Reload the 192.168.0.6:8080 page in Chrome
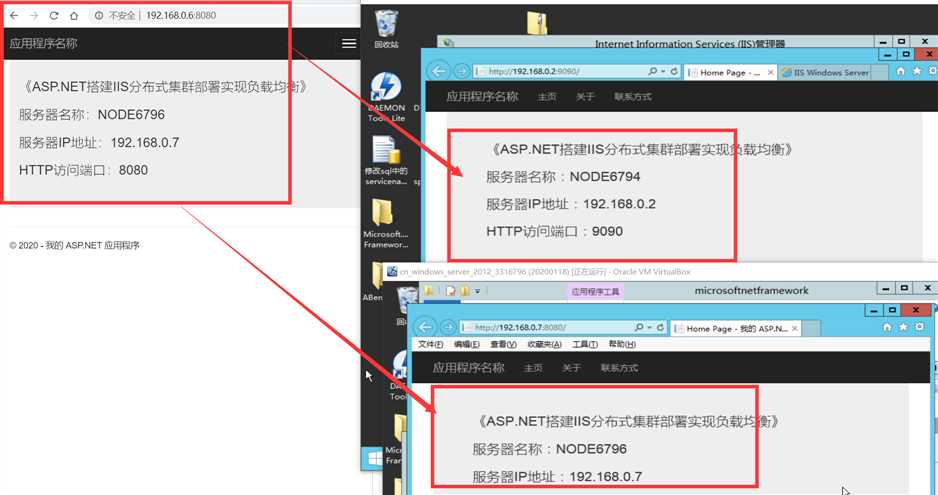This screenshot has width=938, height=495. 54,16
